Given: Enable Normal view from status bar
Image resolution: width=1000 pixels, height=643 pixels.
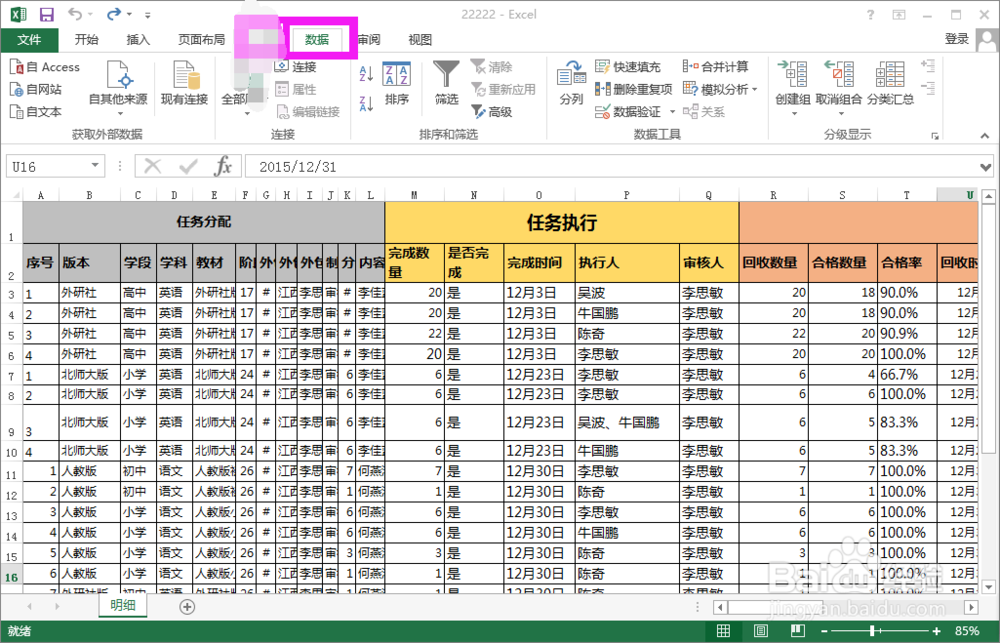Looking at the screenshot, I should (x=724, y=630).
